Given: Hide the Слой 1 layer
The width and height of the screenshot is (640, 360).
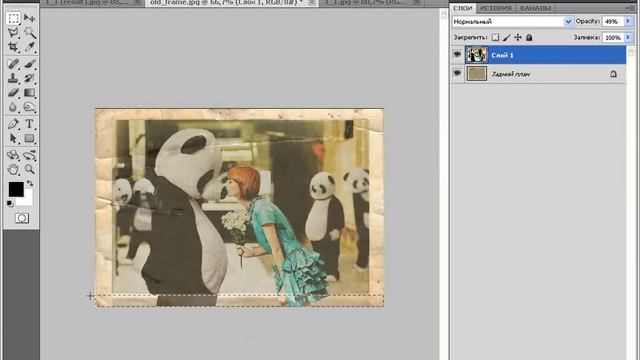Looking at the screenshot, I should point(457,54).
